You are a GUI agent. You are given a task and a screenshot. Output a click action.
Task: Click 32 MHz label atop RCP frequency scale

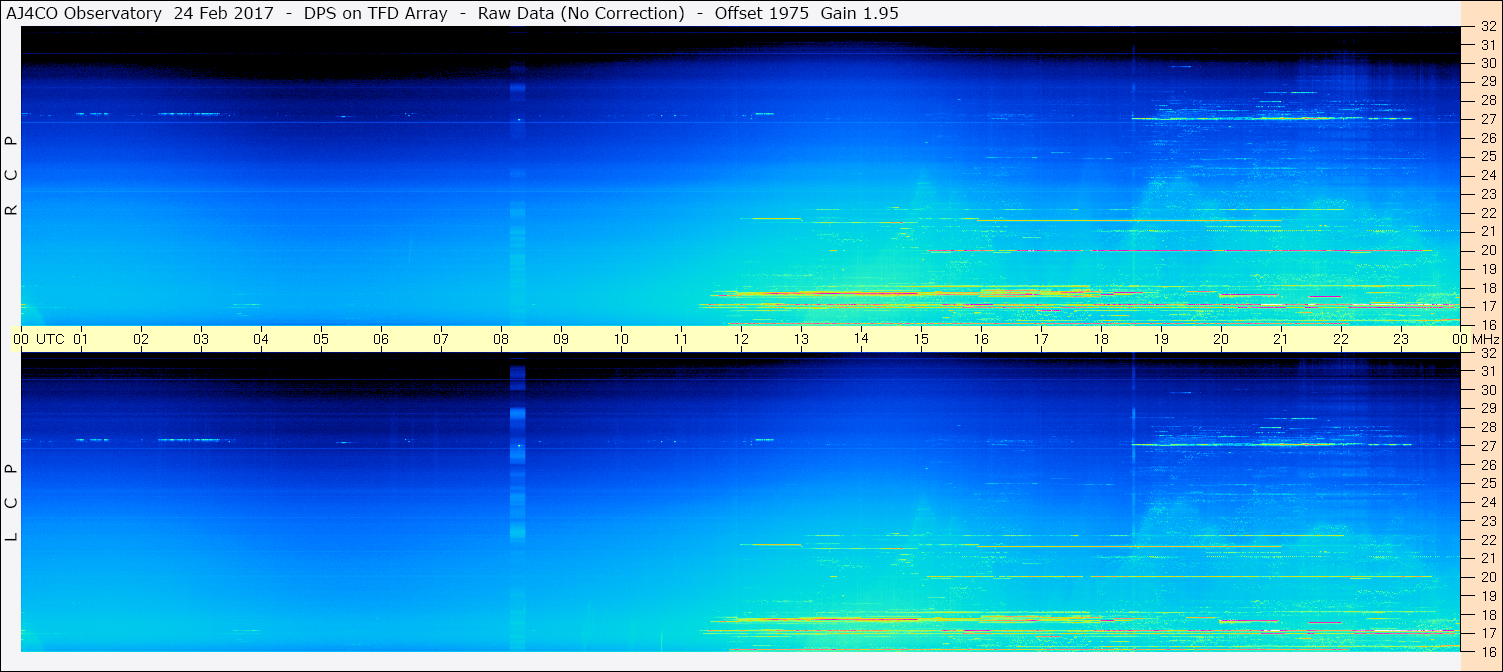[x=1487, y=27]
